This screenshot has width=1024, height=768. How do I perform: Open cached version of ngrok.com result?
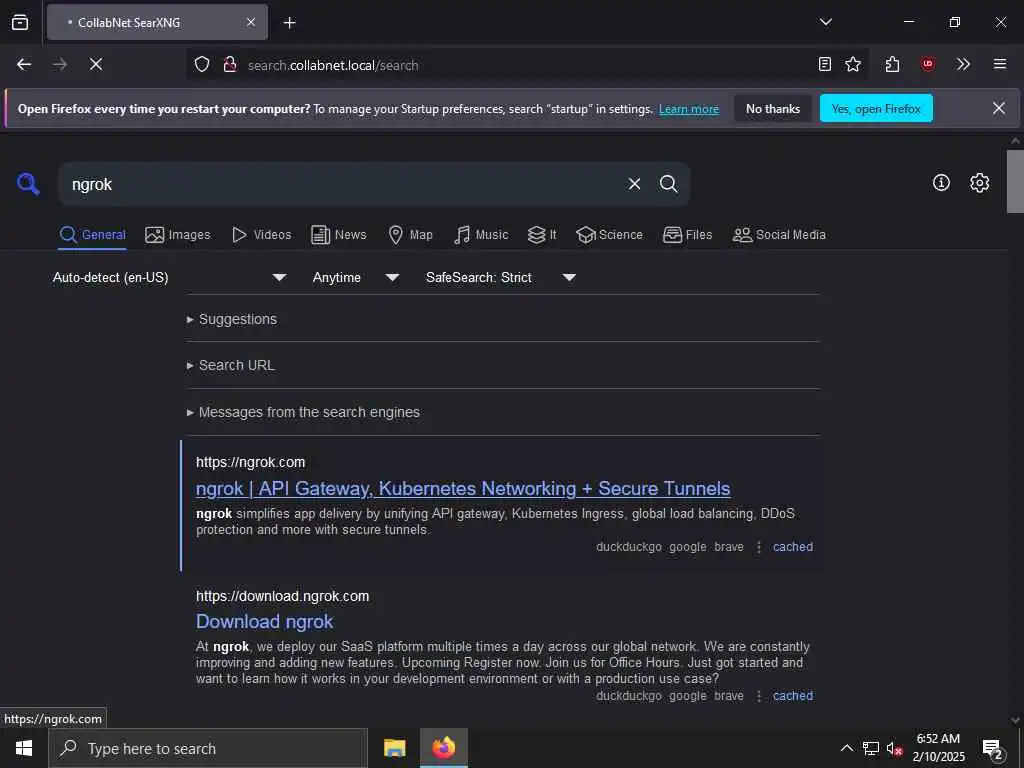tap(793, 547)
